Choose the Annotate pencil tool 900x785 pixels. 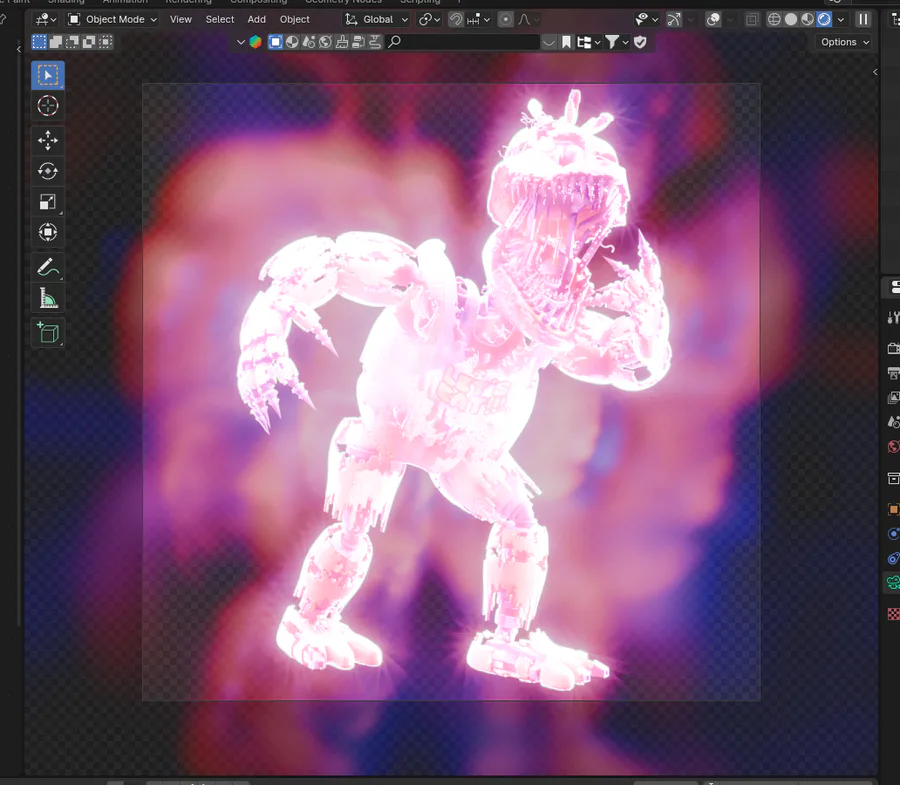[x=48, y=267]
